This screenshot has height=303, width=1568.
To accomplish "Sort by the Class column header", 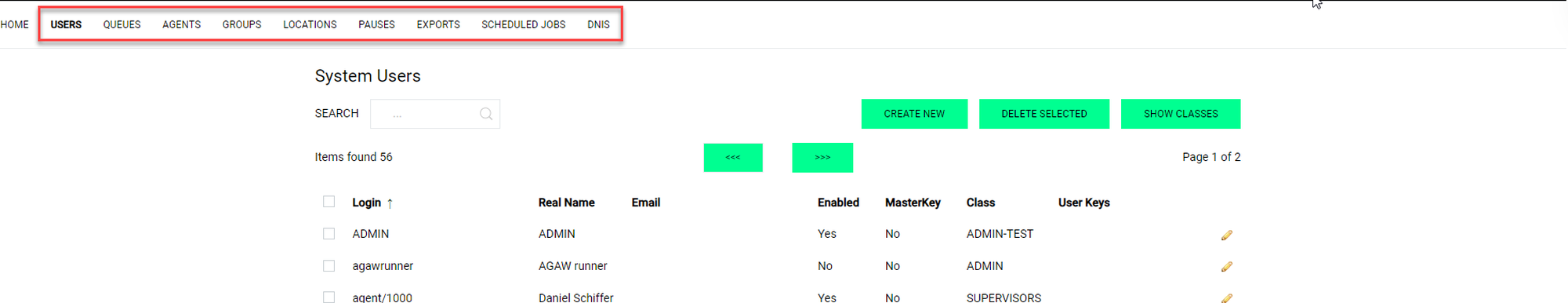I will (x=981, y=203).
